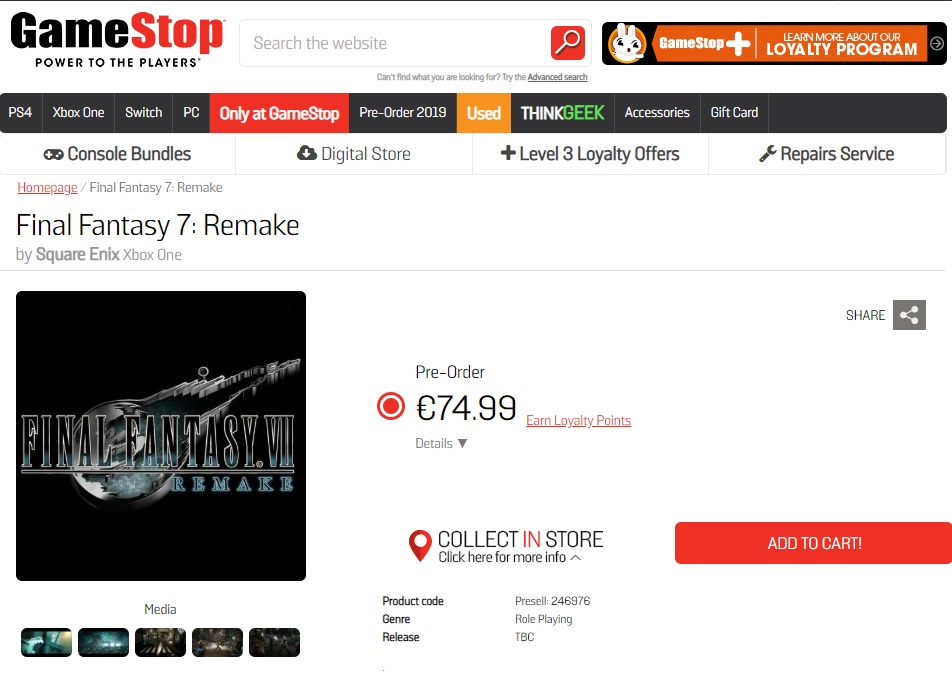Click the GameStop logo

pyautogui.click(x=117, y=39)
